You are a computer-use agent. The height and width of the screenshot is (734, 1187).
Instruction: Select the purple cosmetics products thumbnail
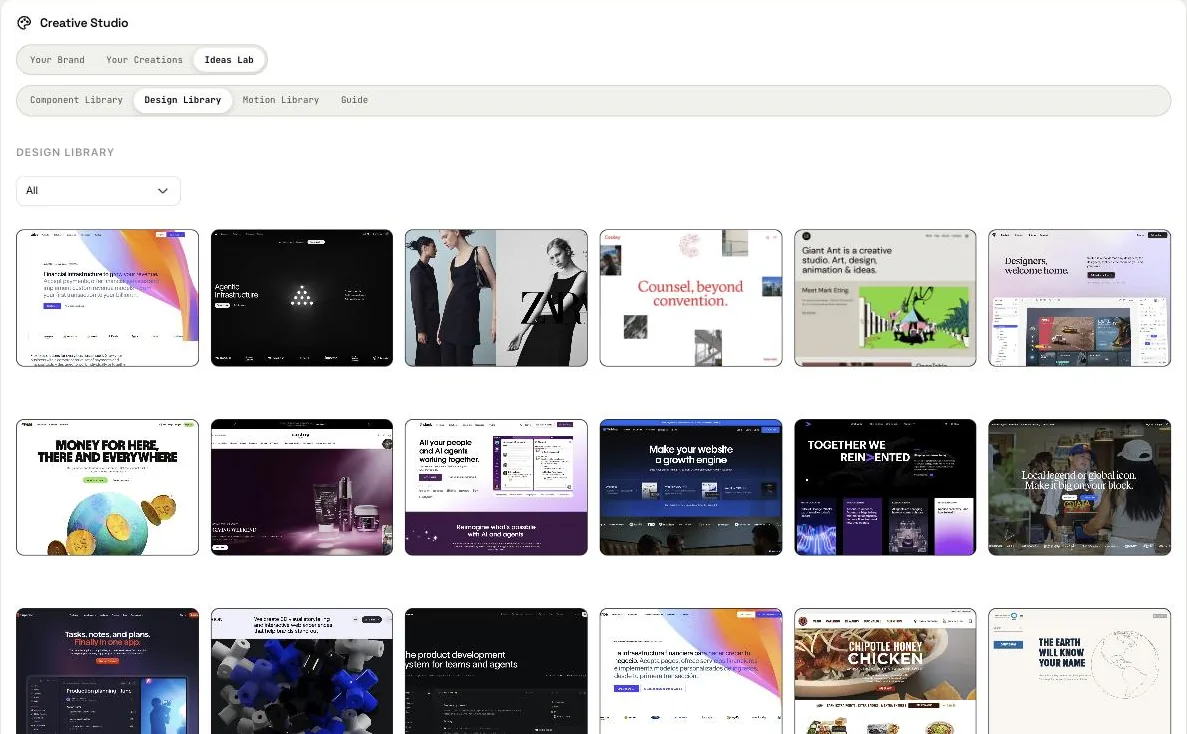click(302, 487)
